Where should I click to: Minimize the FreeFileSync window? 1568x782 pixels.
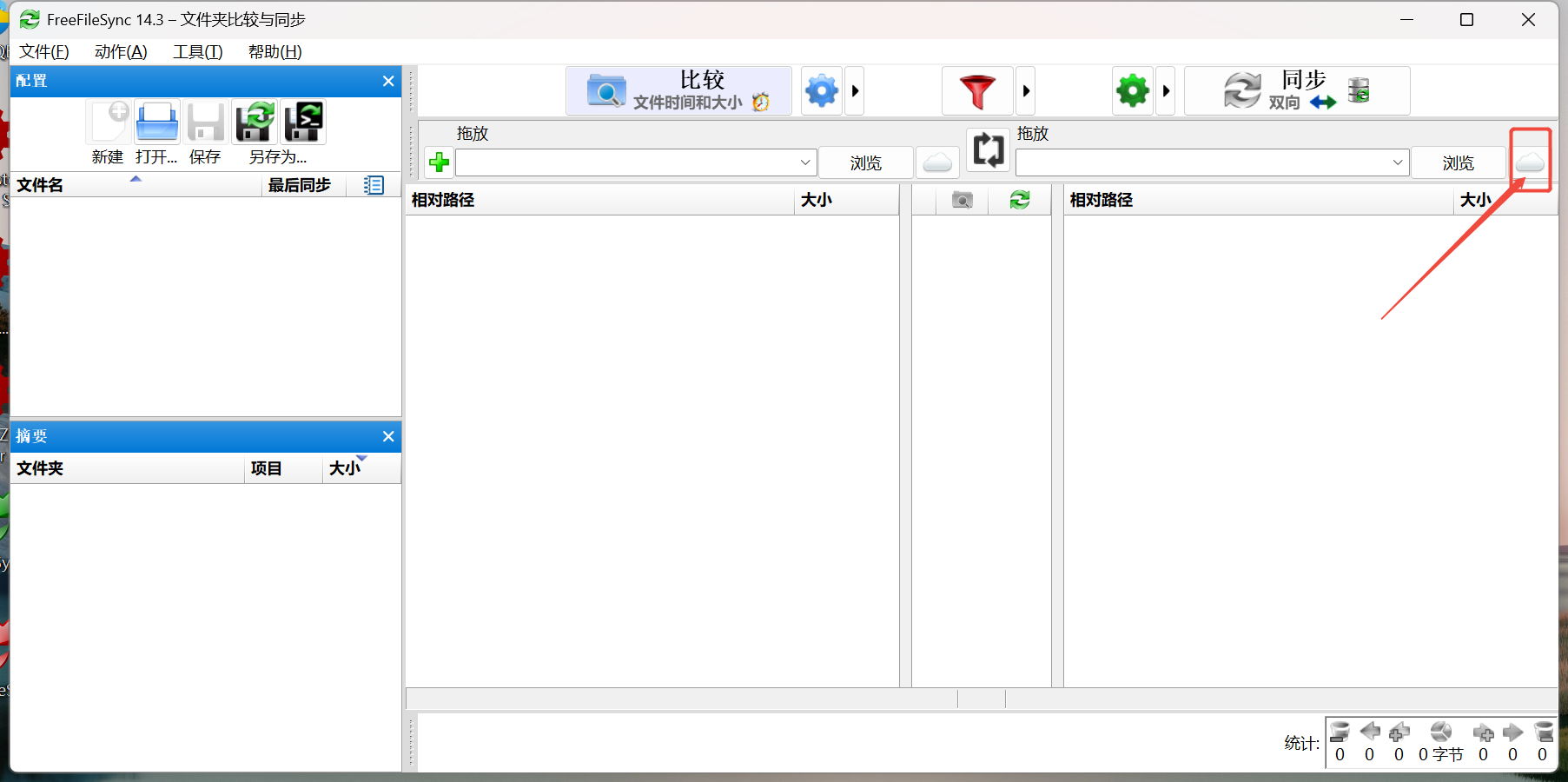pyautogui.click(x=1406, y=19)
